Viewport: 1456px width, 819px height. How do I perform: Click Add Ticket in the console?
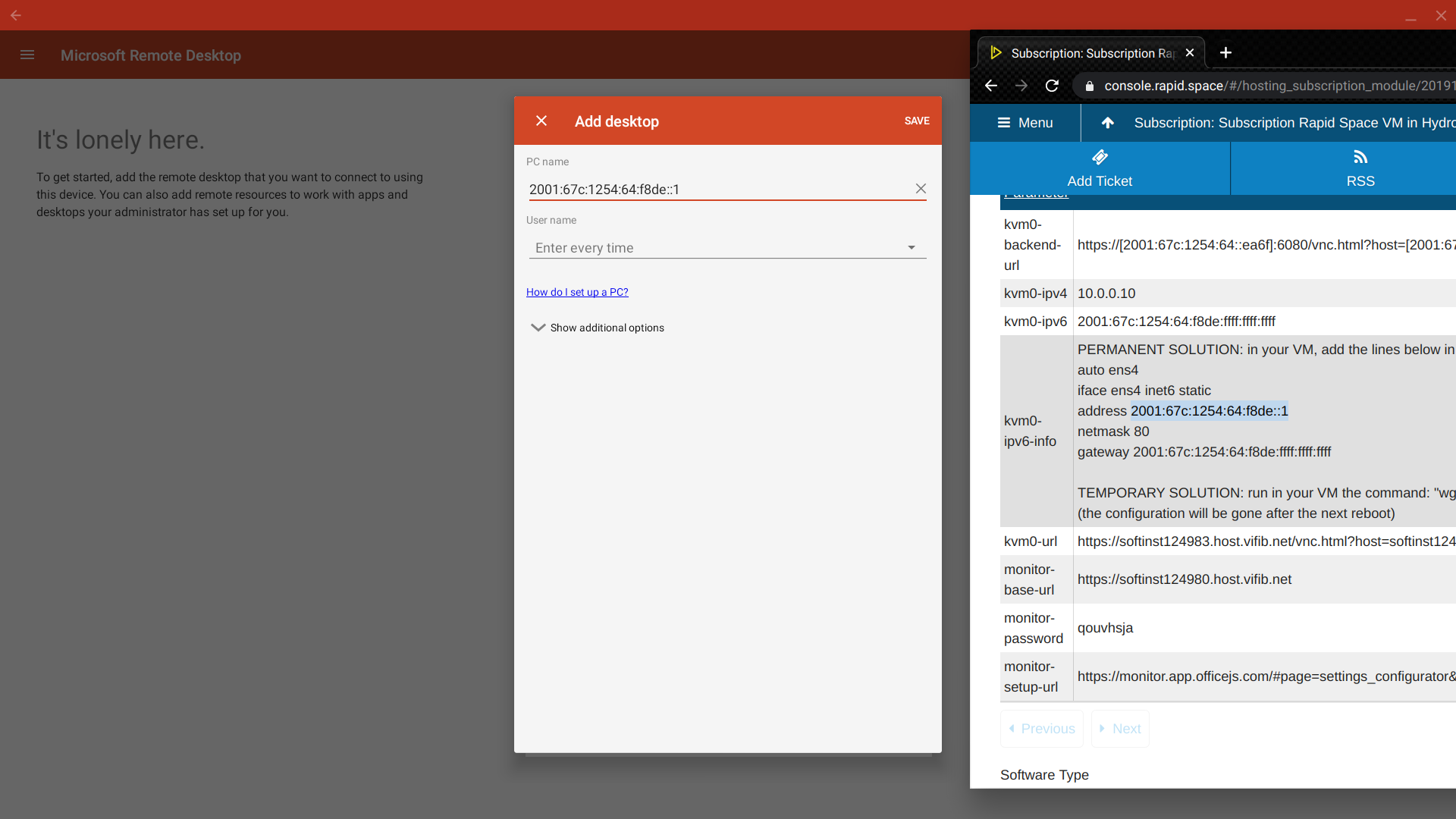click(x=1100, y=168)
